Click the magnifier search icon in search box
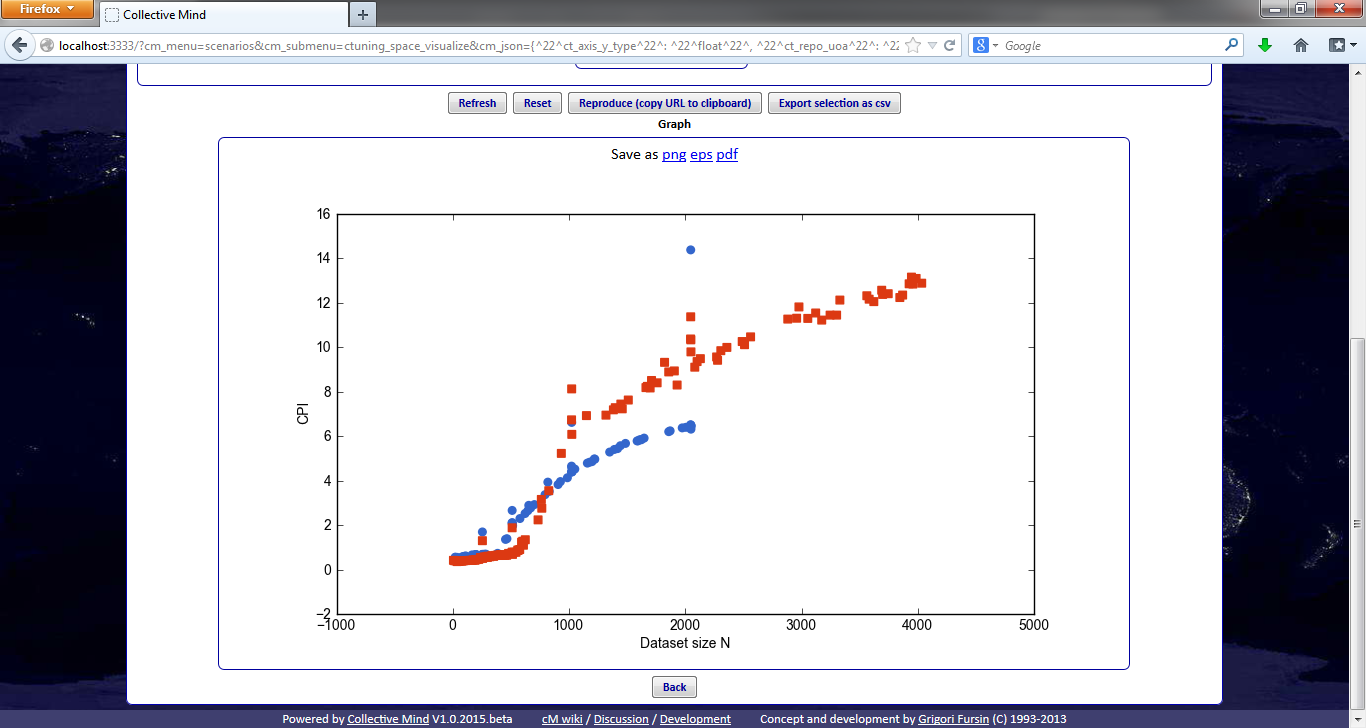This screenshot has height=728, width=1366. pos(1231,46)
